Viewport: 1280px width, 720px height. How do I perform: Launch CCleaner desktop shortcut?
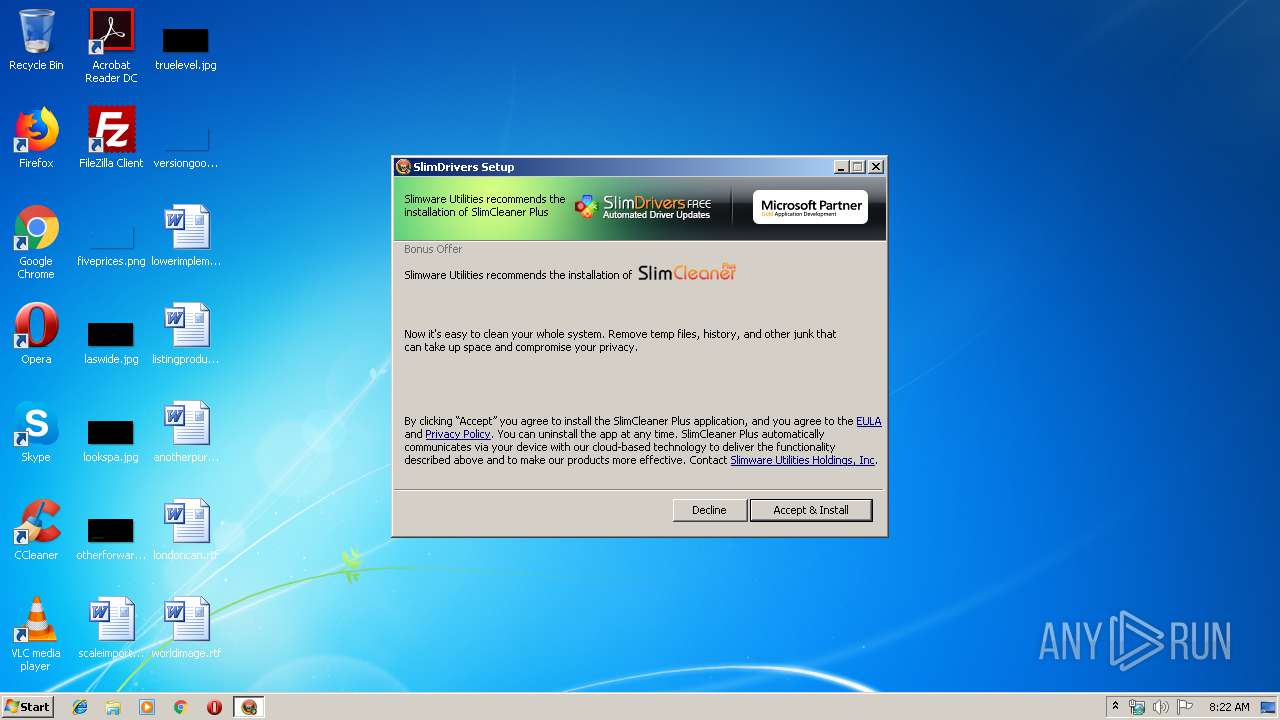(x=36, y=530)
